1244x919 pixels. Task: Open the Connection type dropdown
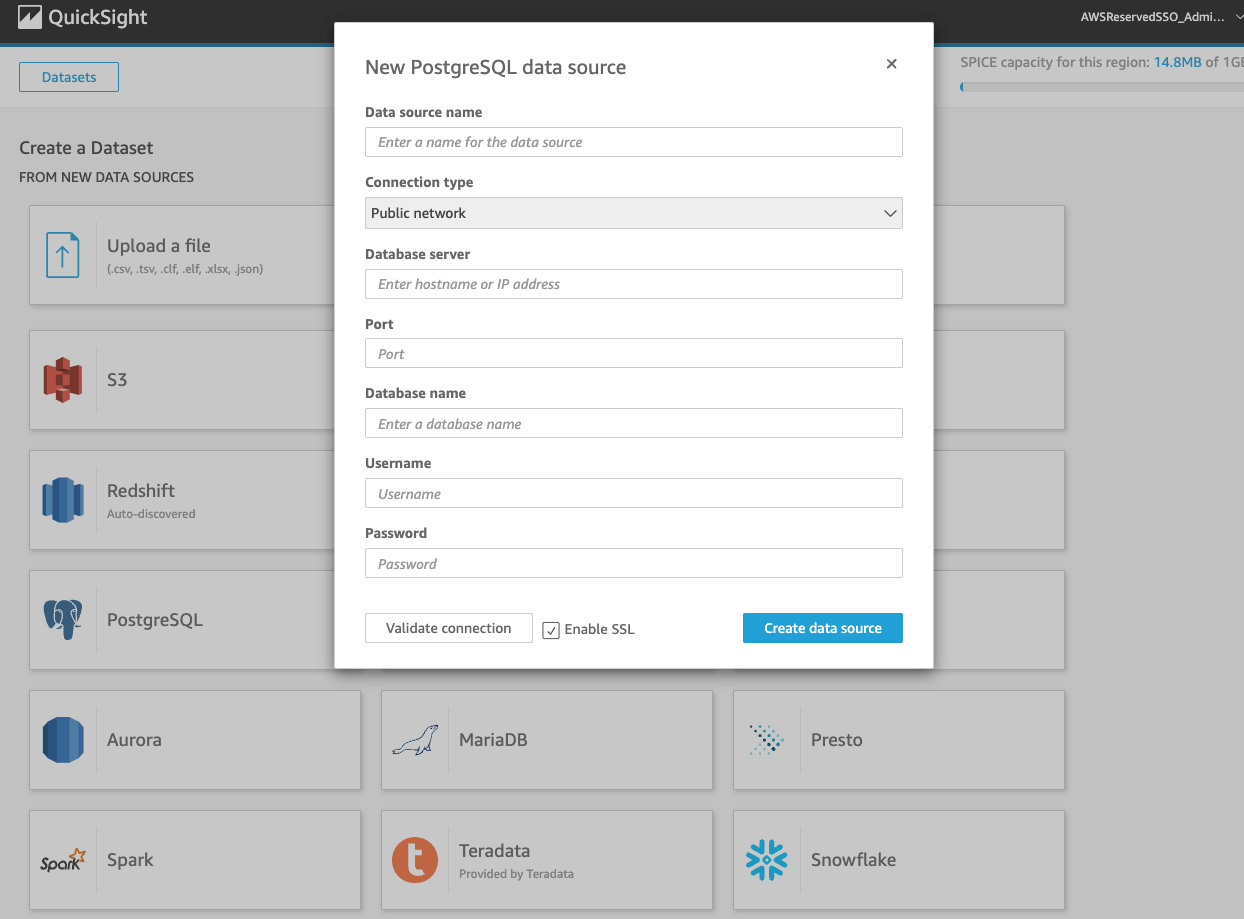(633, 213)
